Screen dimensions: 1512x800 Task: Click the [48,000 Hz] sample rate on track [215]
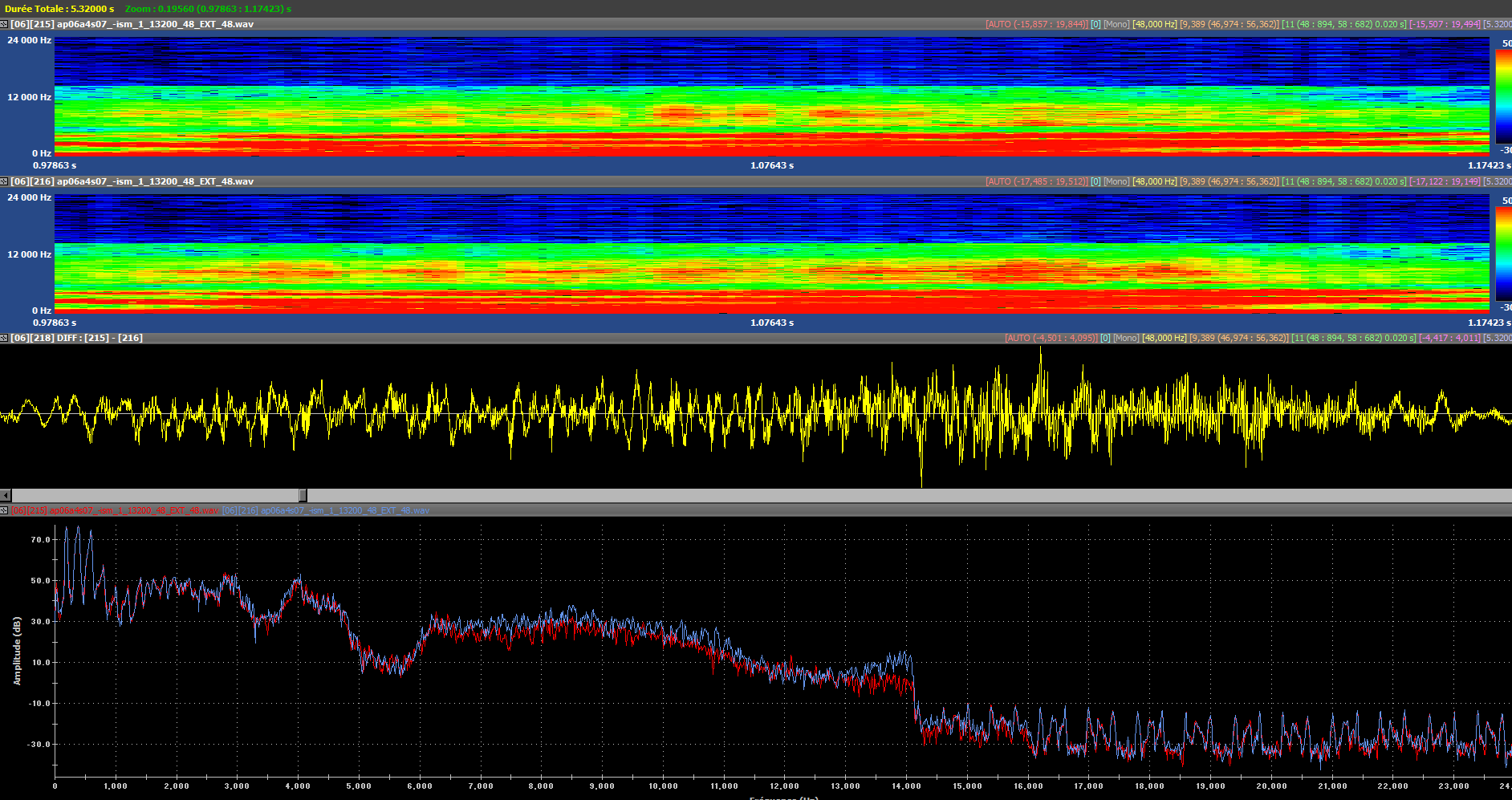click(1154, 24)
